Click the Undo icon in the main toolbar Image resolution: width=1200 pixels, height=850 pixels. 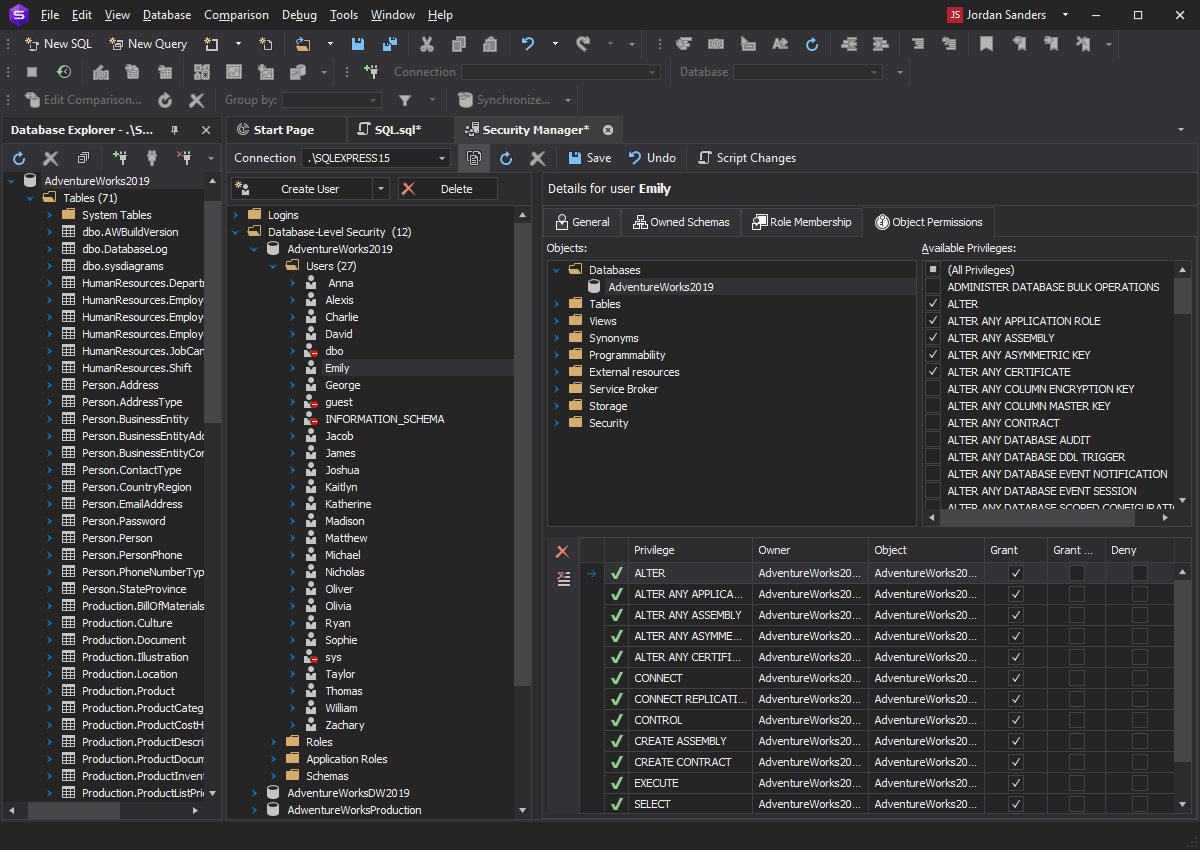pyautogui.click(x=527, y=44)
